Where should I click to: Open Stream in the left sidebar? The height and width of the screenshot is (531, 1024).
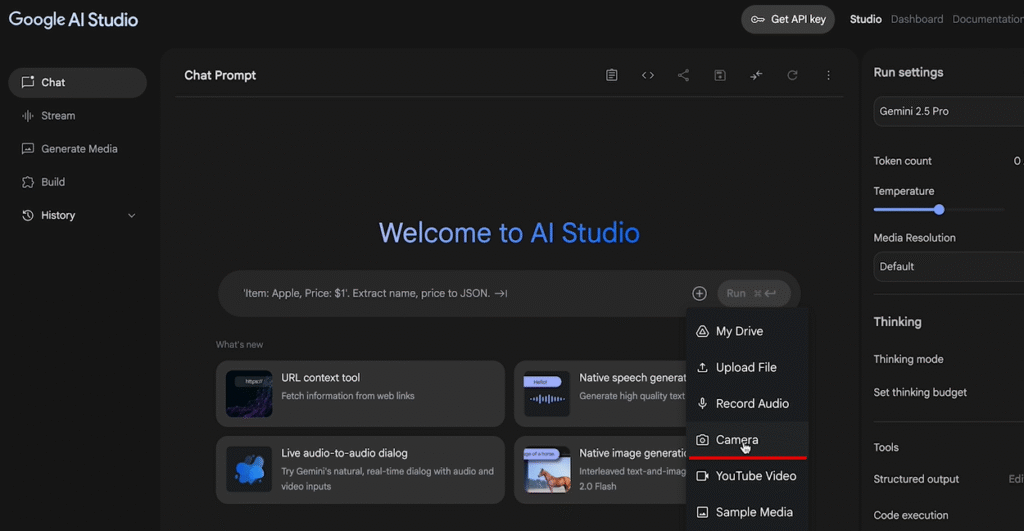pos(78,116)
